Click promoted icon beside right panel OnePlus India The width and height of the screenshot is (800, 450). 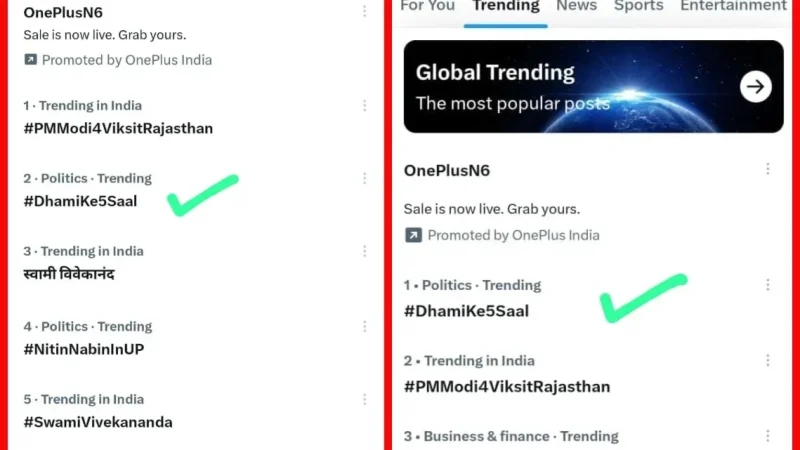[413, 235]
